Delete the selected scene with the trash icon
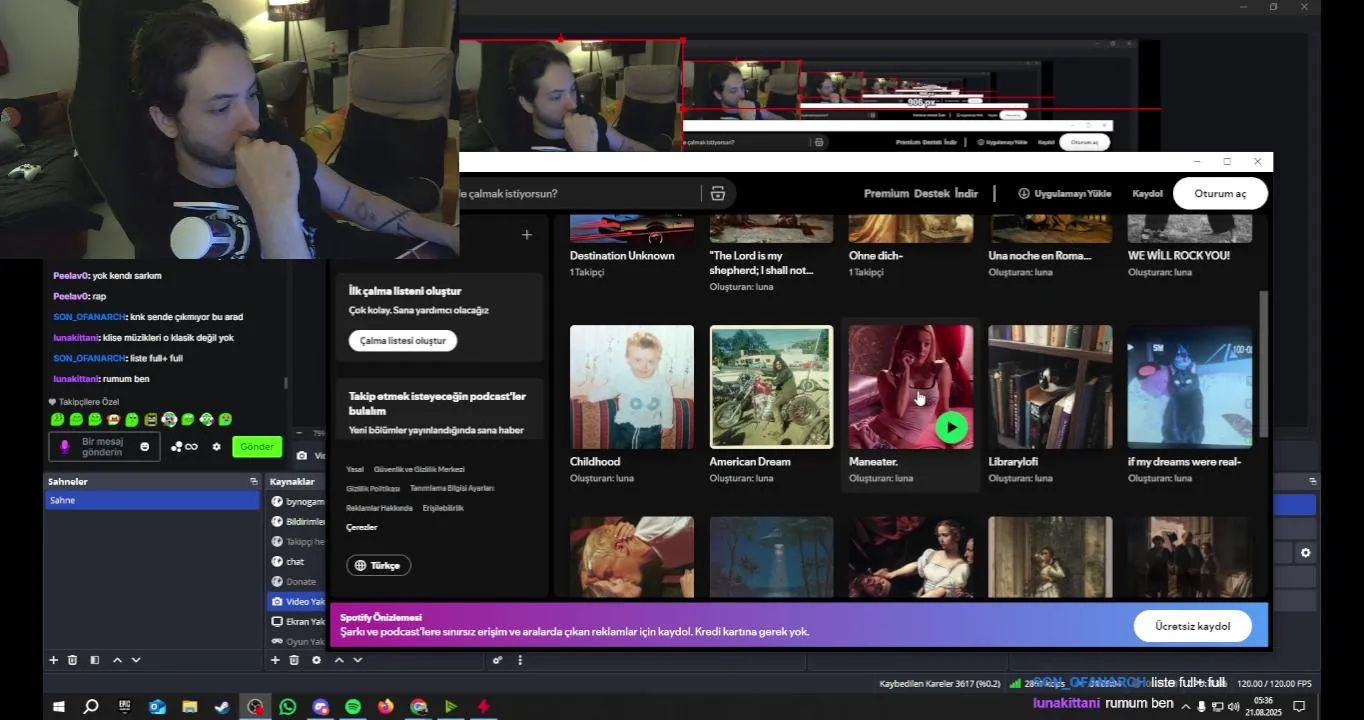 point(73,660)
